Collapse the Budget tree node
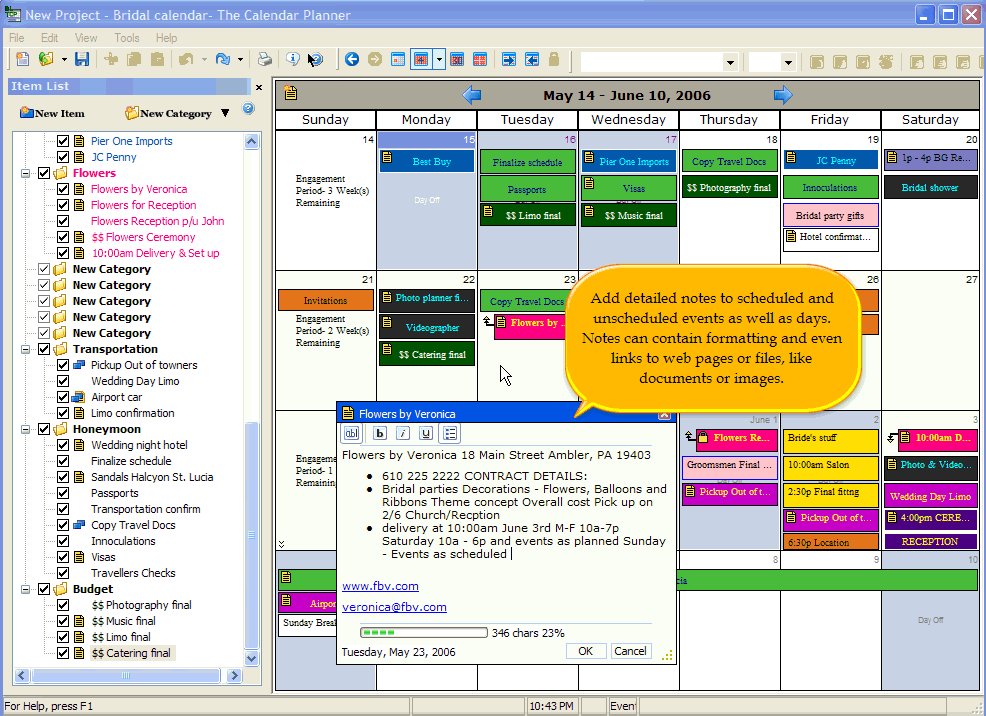The width and height of the screenshot is (986, 716). [x=26, y=590]
